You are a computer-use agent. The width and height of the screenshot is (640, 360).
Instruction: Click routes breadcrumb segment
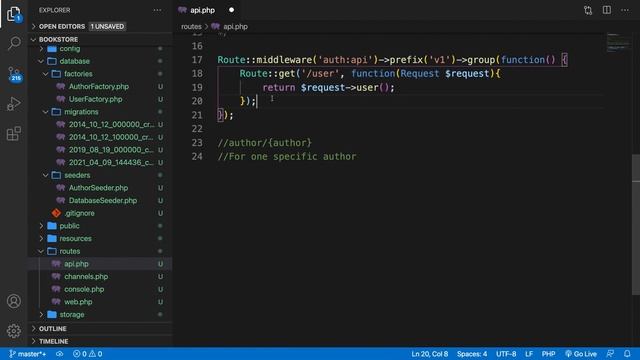[x=191, y=27]
